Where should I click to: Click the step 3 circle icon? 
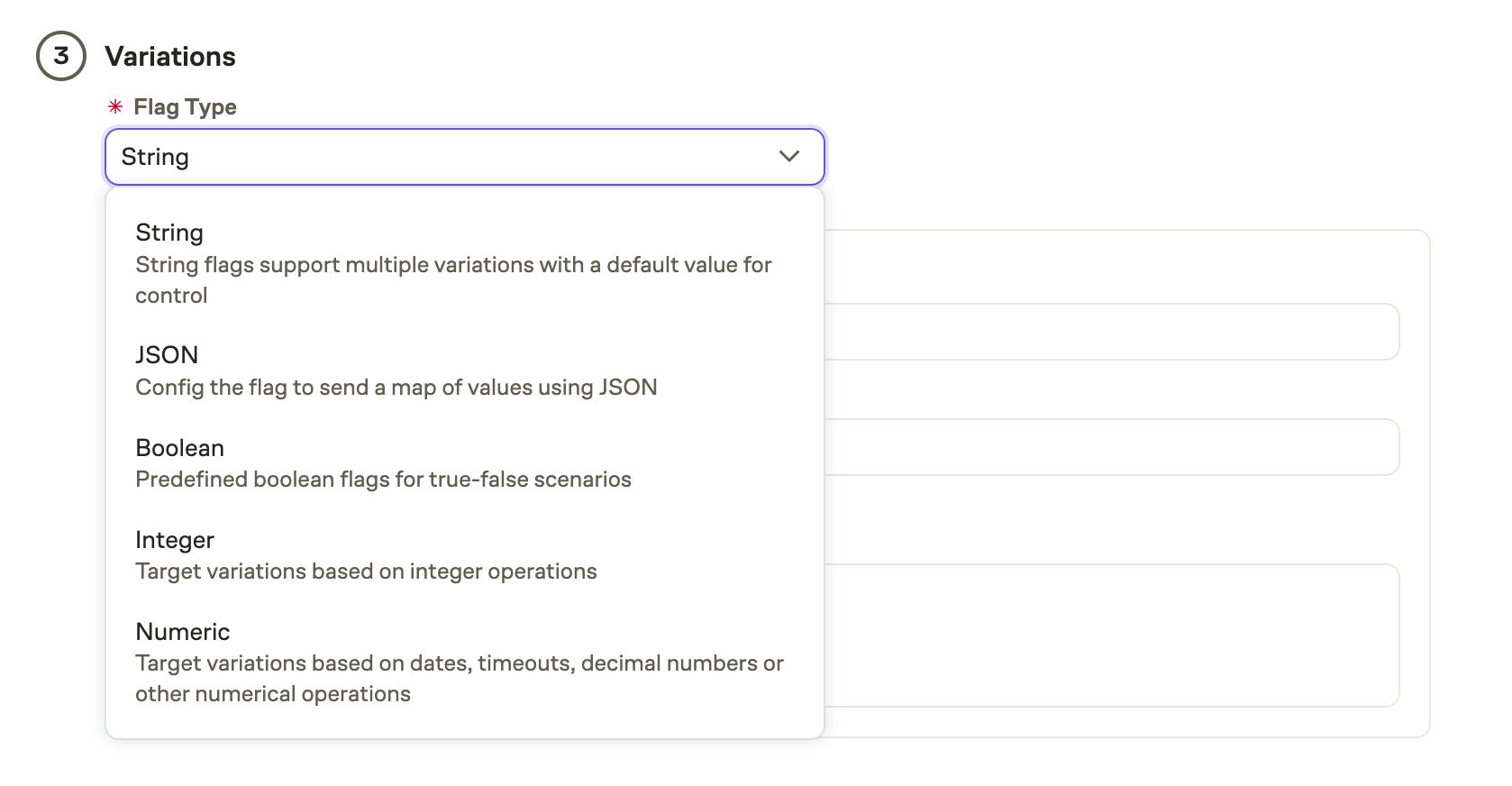pyautogui.click(x=60, y=56)
